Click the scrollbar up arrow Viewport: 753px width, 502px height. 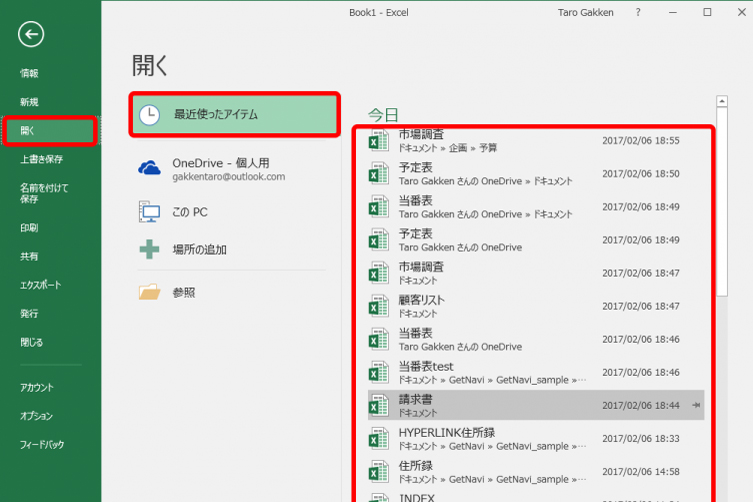coord(721,101)
